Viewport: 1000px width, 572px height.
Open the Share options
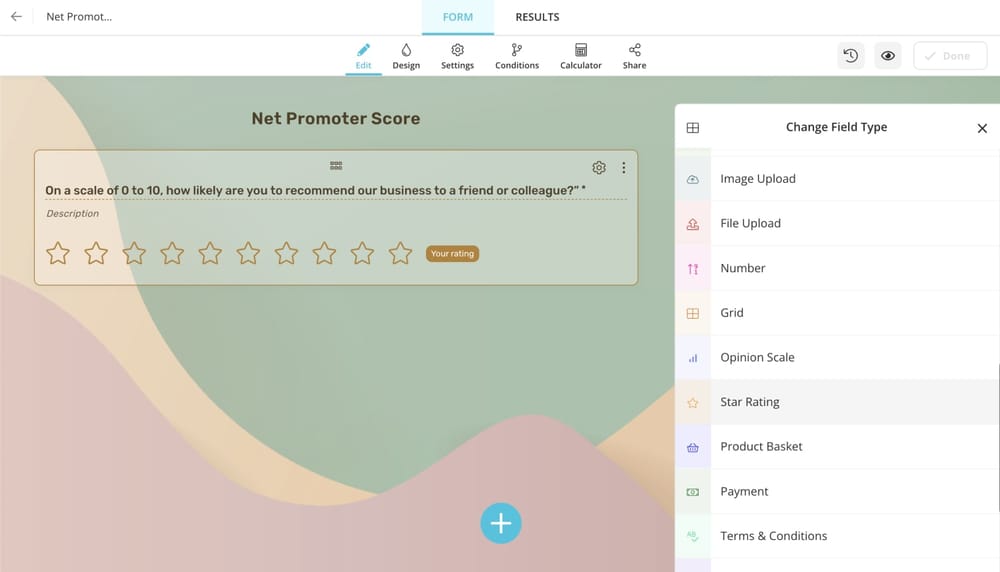[634, 56]
